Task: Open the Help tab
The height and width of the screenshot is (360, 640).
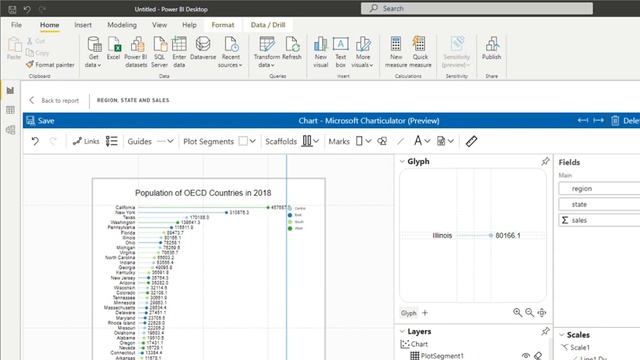Action: 189,25
